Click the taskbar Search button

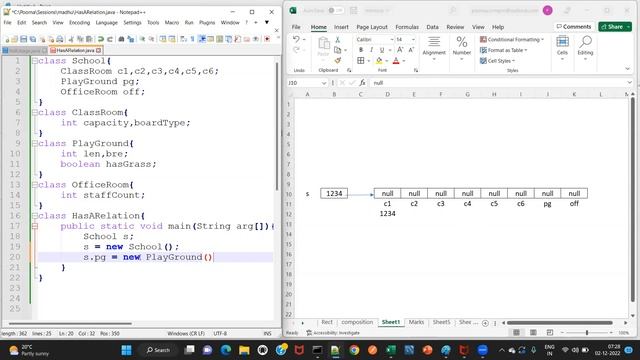tap(158, 350)
